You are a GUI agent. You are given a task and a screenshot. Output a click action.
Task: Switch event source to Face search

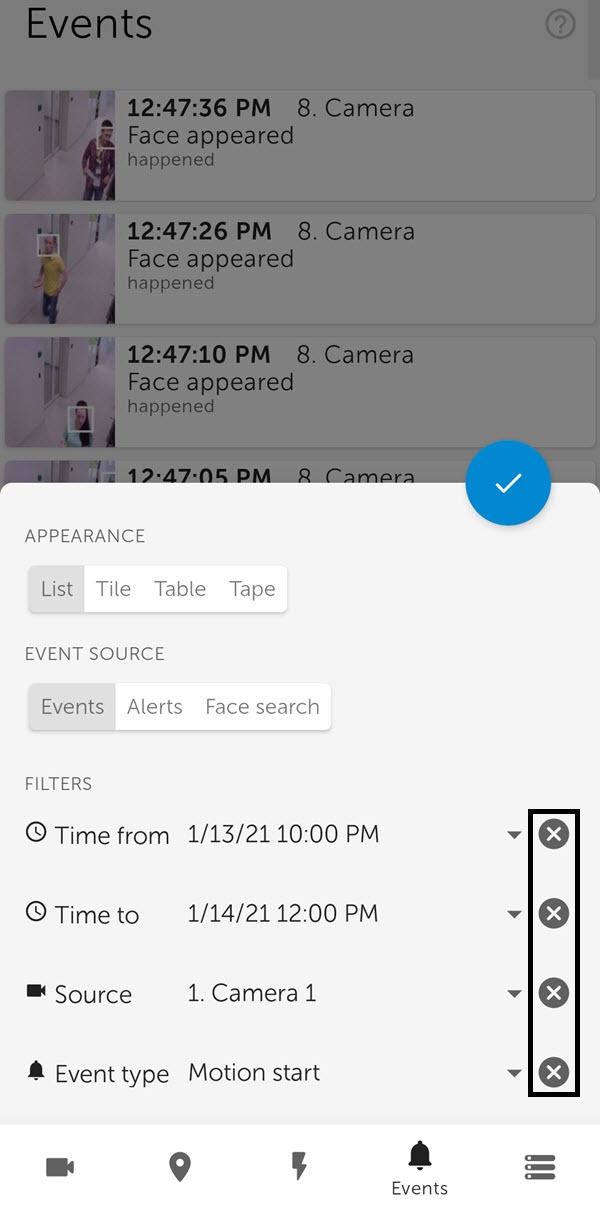point(262,707)
